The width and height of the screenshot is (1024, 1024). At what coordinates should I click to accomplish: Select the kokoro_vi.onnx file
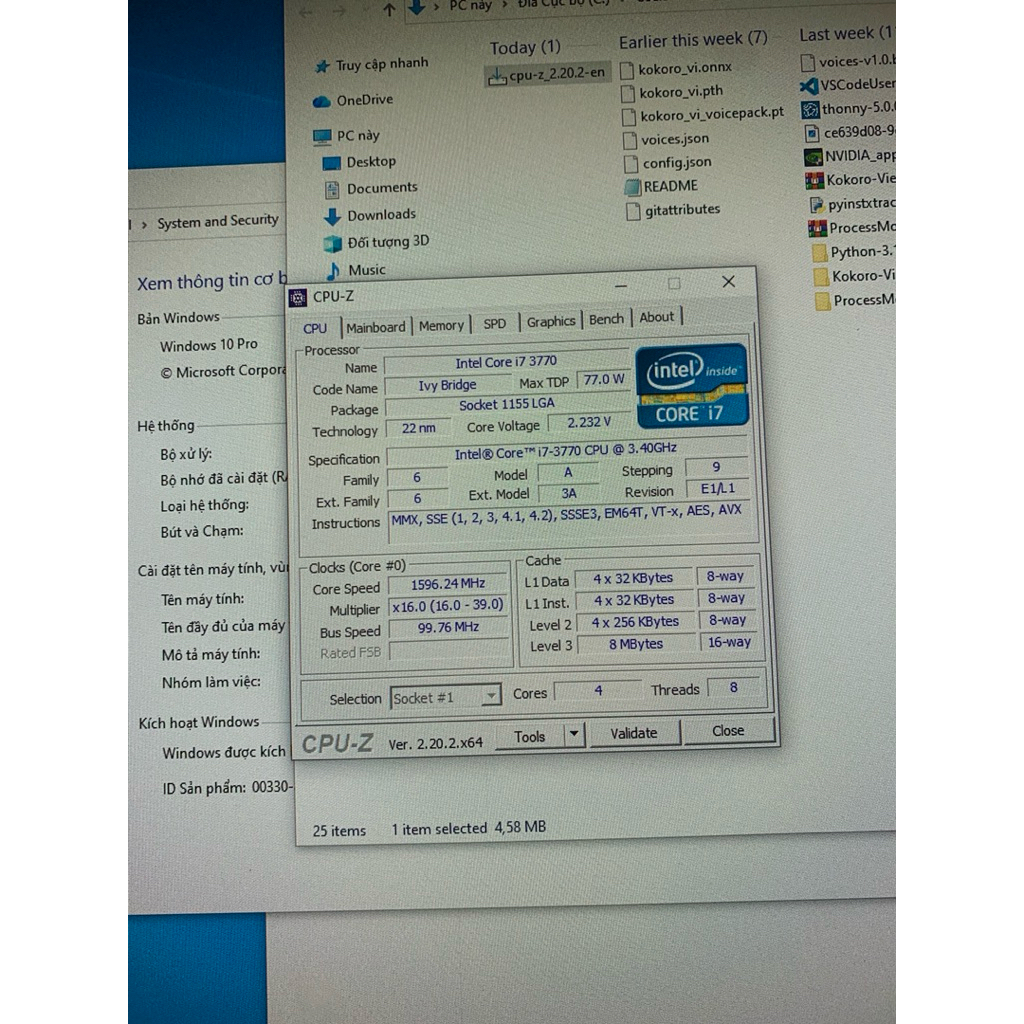point(677,68)
